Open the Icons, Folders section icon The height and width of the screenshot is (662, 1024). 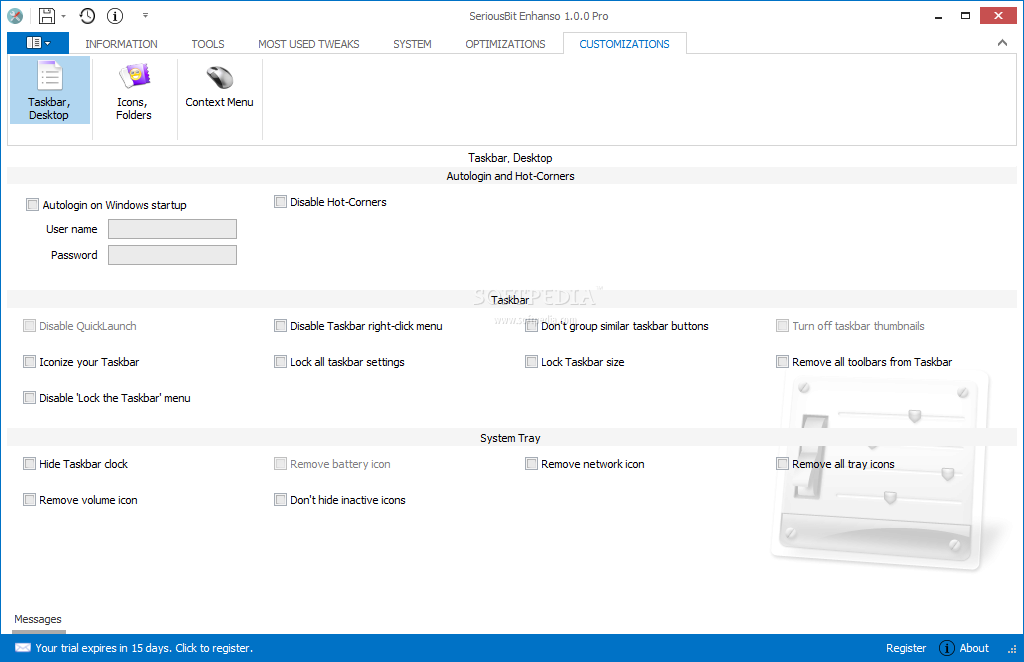134,90
